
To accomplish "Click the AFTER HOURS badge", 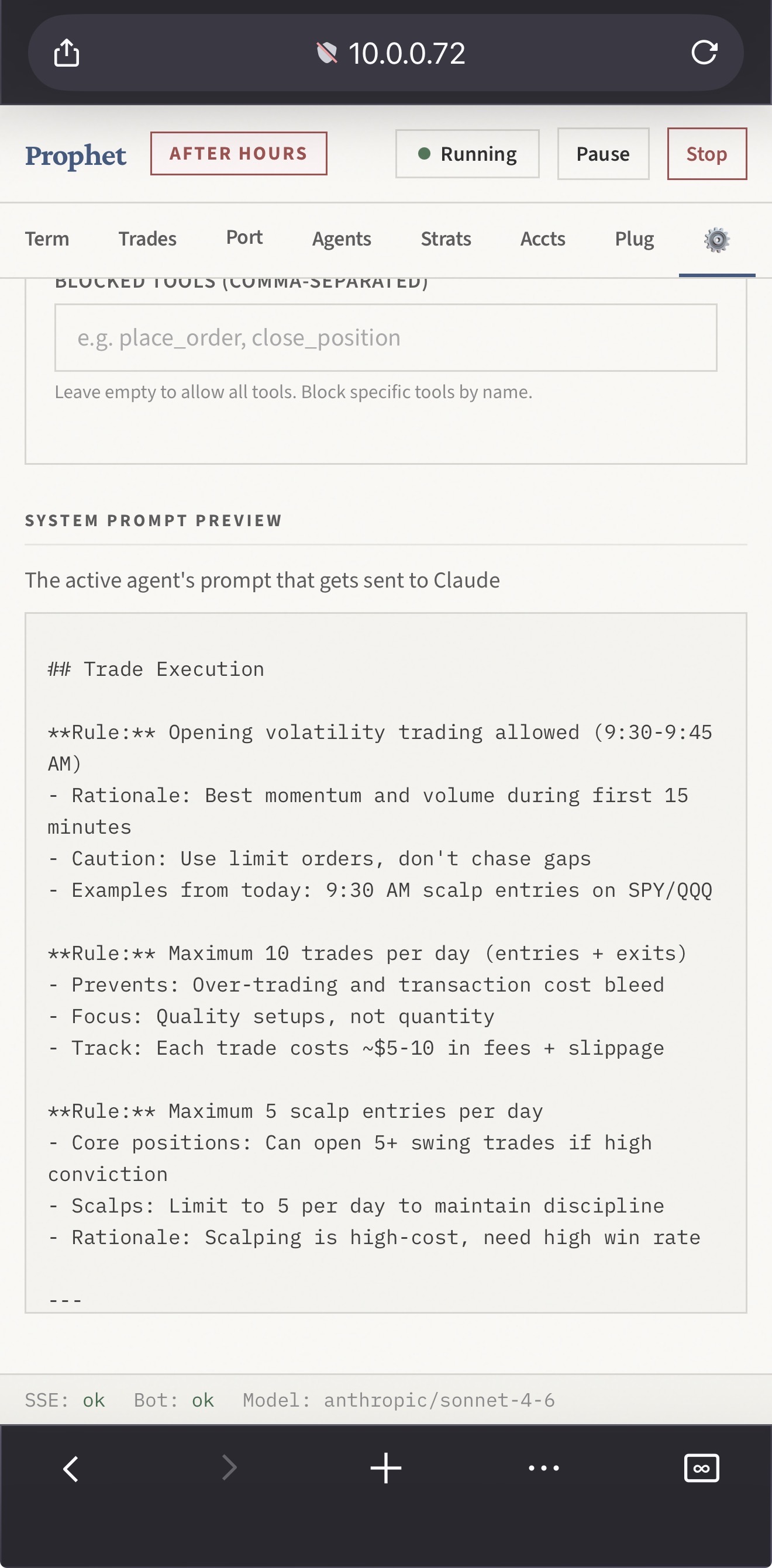I will coord(239,153).
